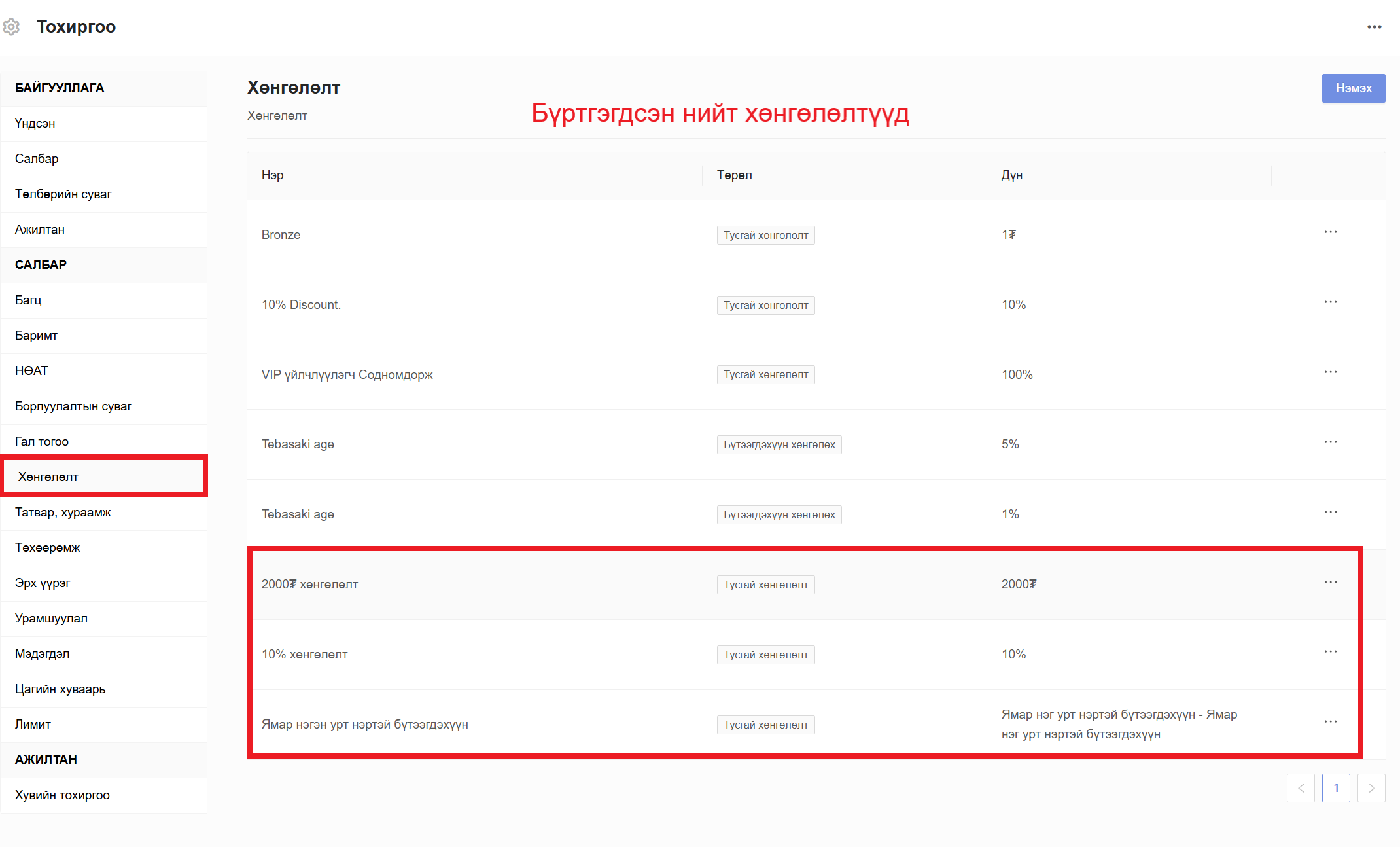This screenshot has width=1400, height=847.
Task: Open actions menu for 2000₮ хөнгөлөлт row
Action: [1330, 583]
